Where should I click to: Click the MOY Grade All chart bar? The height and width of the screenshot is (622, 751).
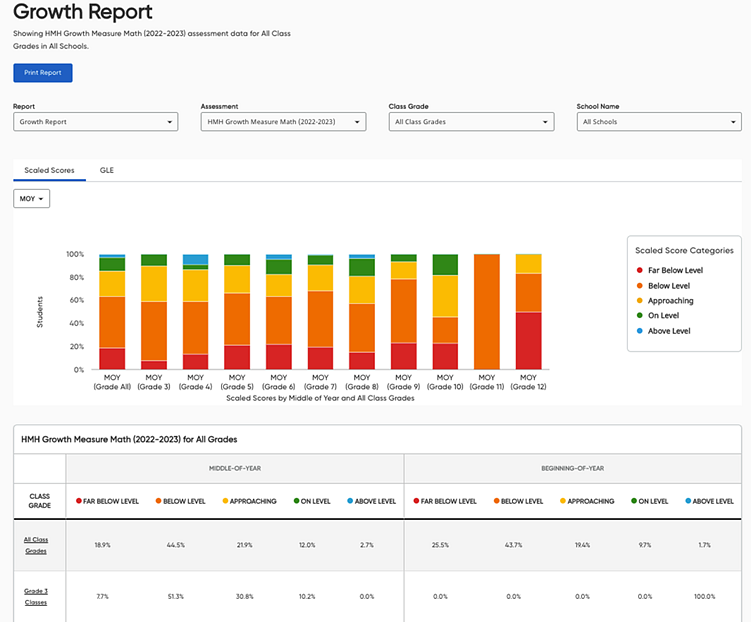tap(112, 312)
